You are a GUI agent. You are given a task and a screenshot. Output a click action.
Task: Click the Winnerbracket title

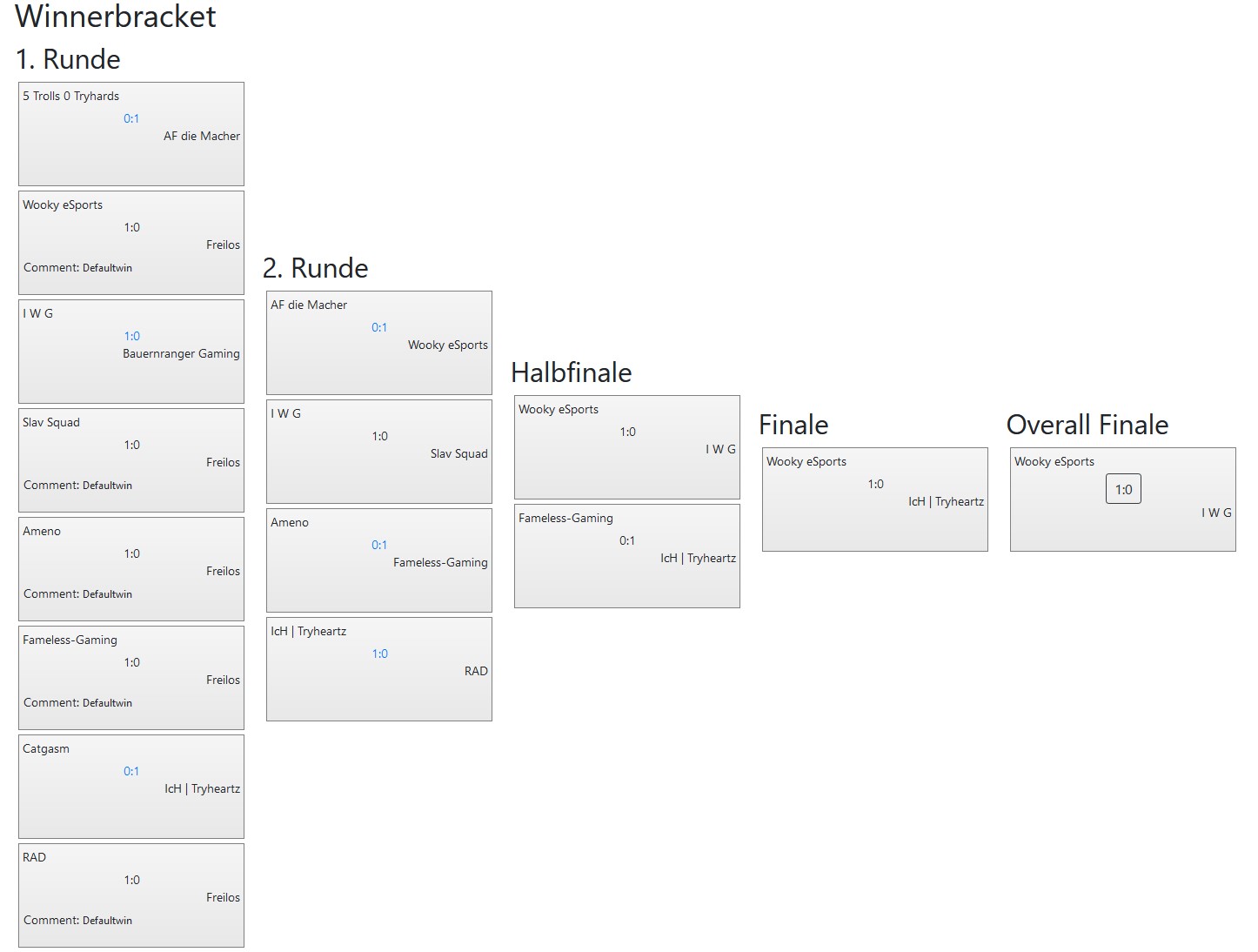click(116, 17)
